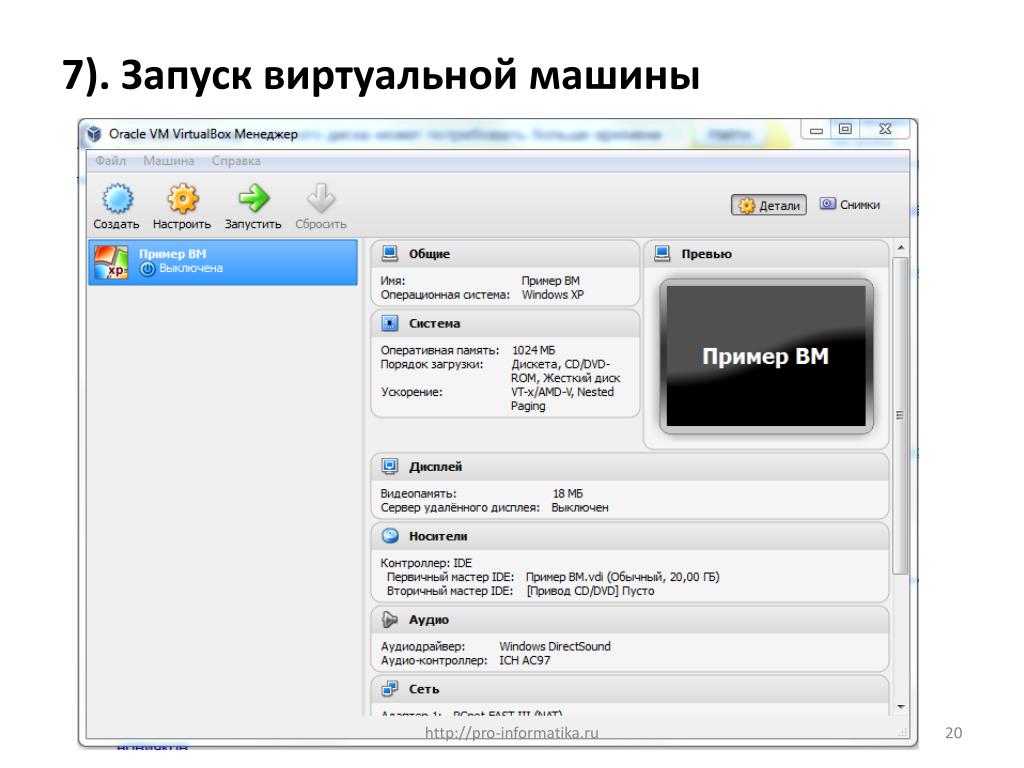Minimize the VirtualBox Менеджер window
This screenshot has height=768, width=1024.
(816, 129)
